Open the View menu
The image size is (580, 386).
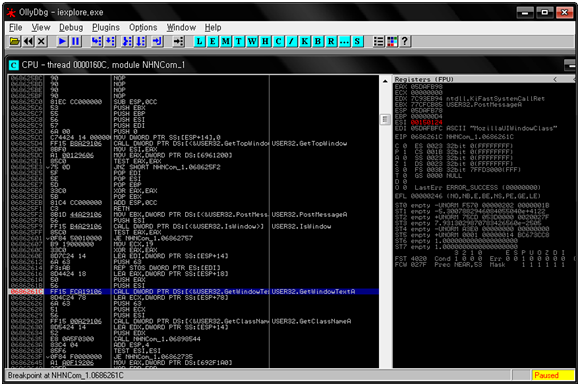coord(41,28)
